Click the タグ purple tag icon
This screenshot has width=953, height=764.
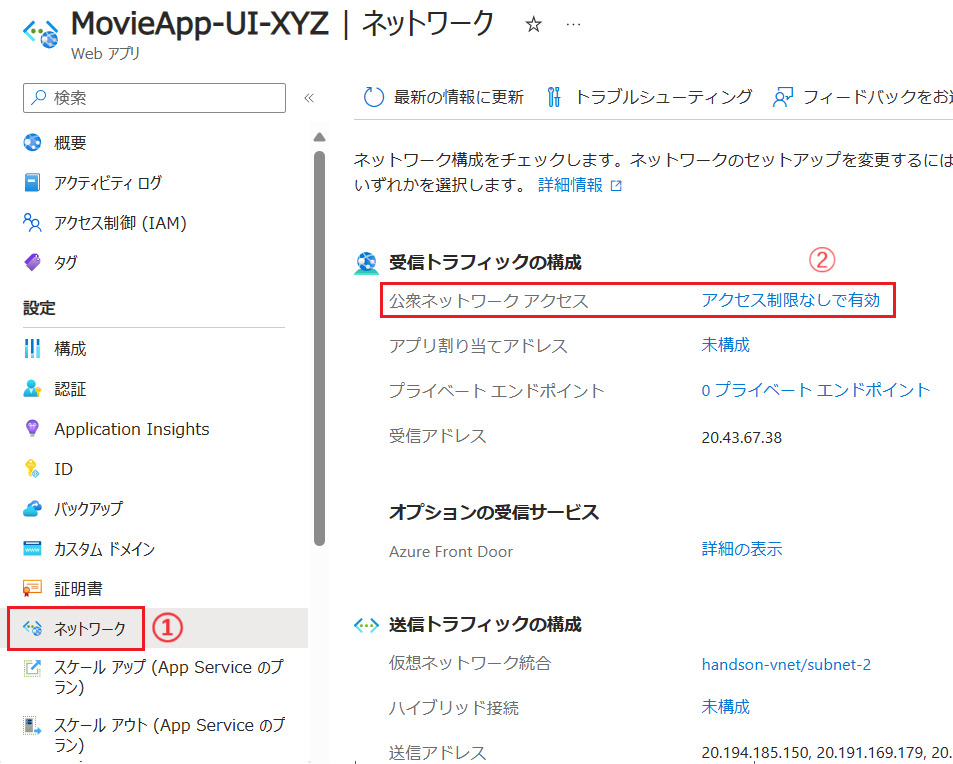click(32, 262)
